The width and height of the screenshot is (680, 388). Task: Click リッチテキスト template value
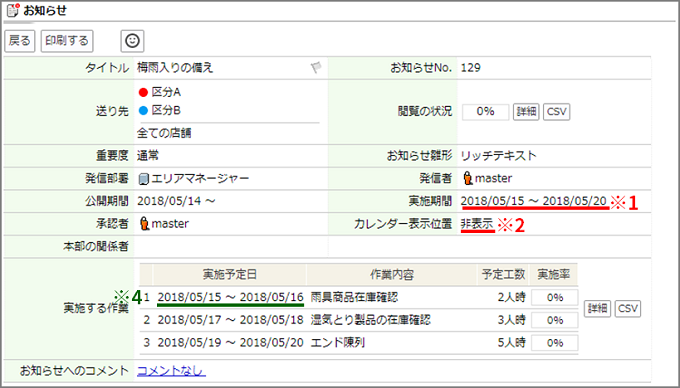(x=498, y=156)
